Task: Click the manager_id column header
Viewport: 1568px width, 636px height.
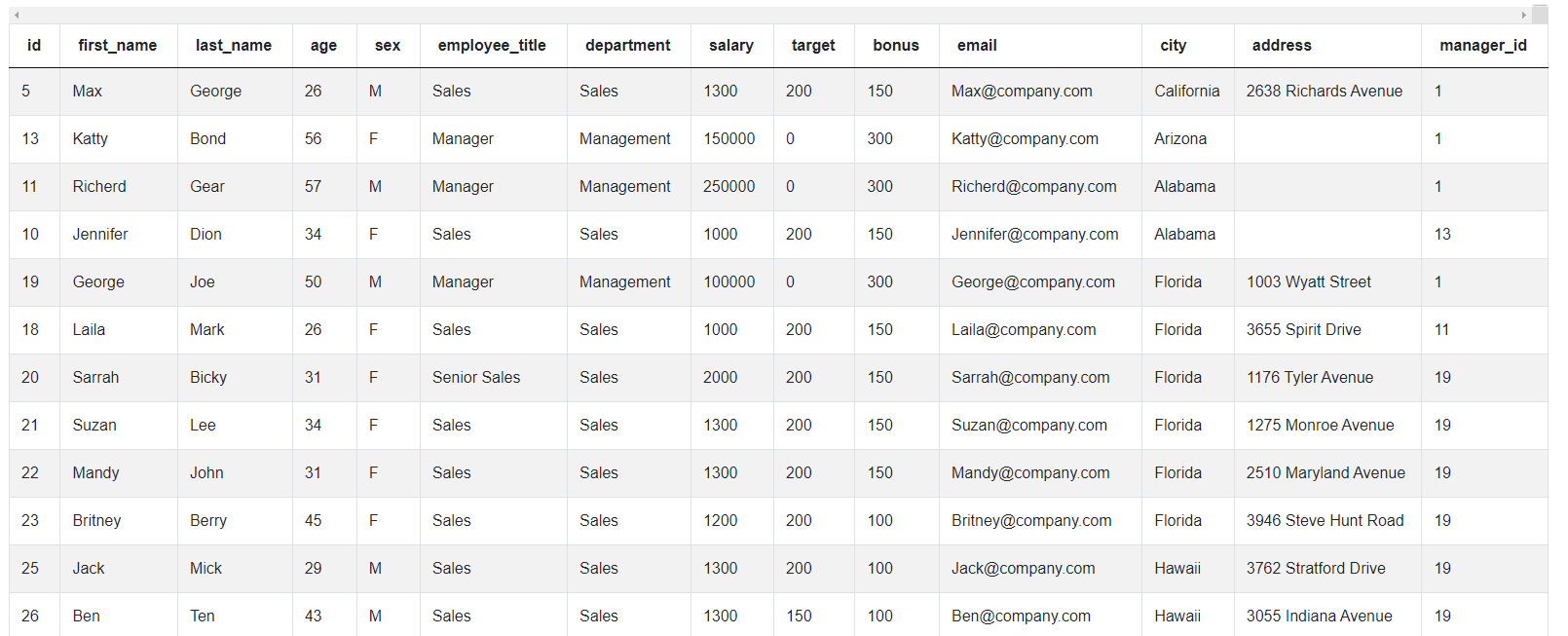Action: click(x=1483, y=45)
